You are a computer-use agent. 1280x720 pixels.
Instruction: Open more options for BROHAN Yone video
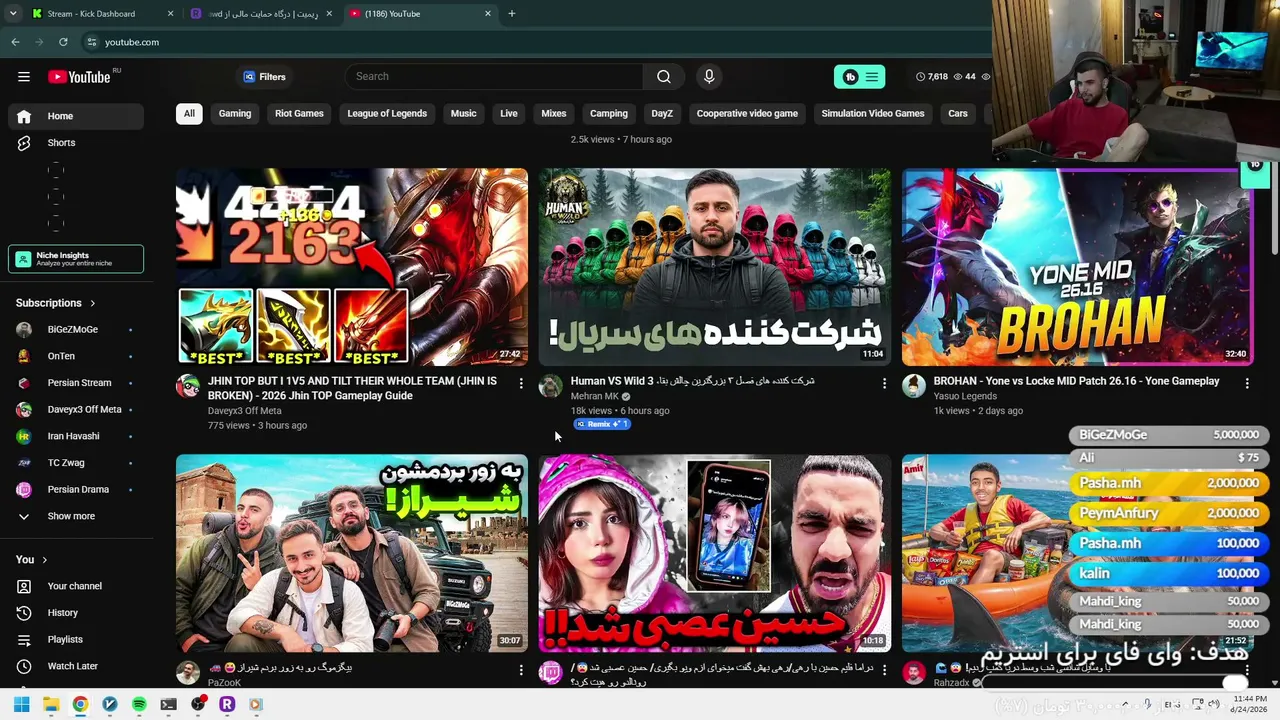pyautogui.click(x=1247, y=383)
